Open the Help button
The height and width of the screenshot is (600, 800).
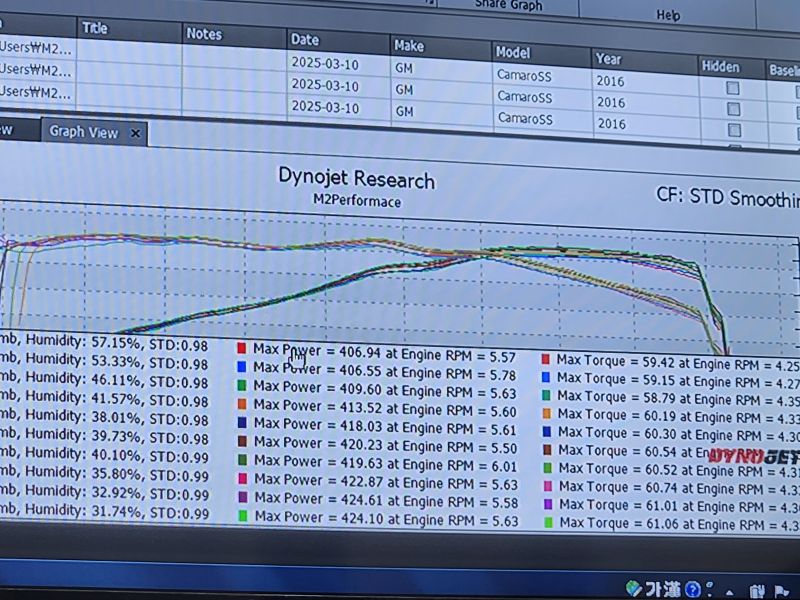[x=668, y=15]
